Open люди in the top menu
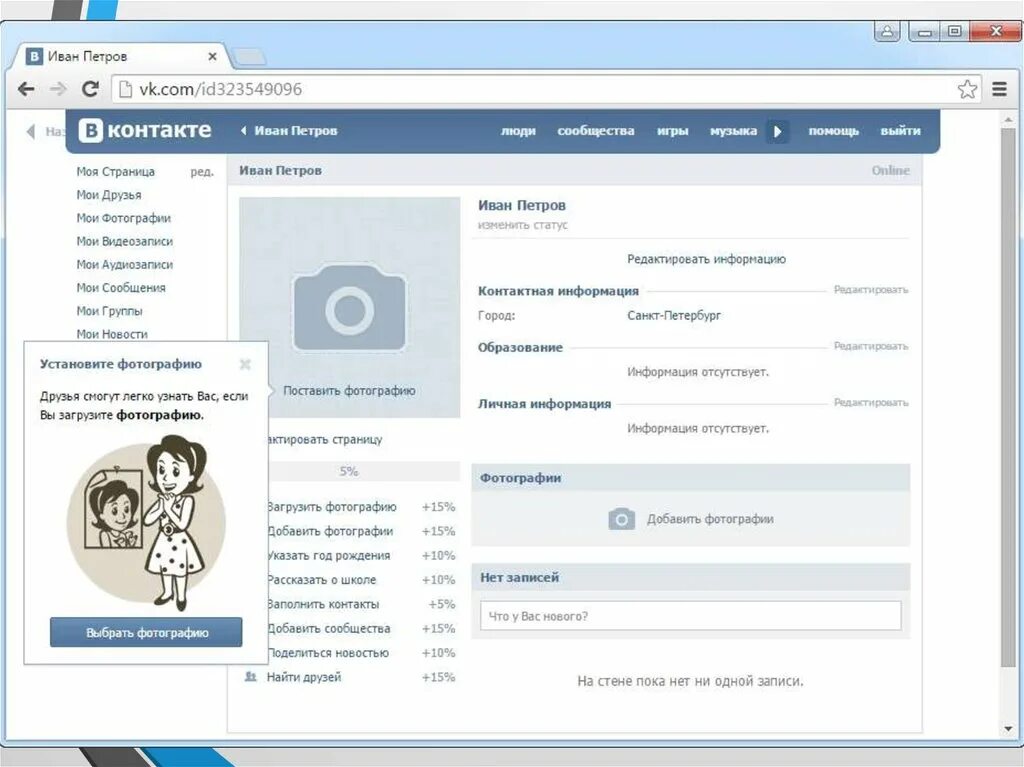1024x767 pixels. pyautogui.click(x=518, y=131)
